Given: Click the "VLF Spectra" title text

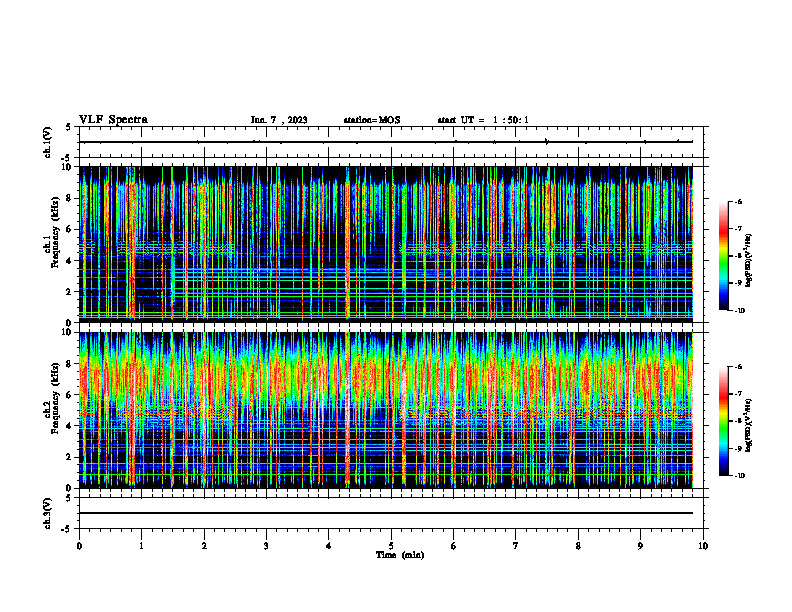Looking at the screenshot, I should tap(113, 120).
